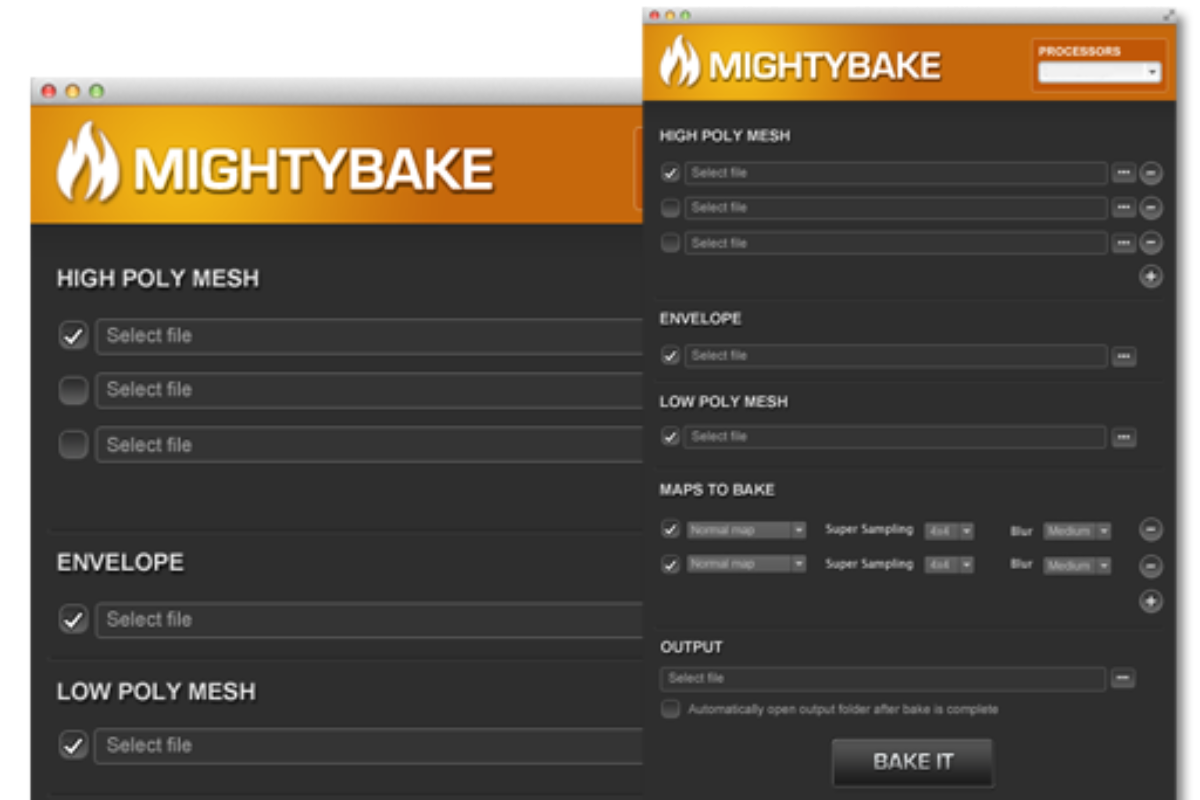Enable automatically open output folder option

click(x=670, y=709)
